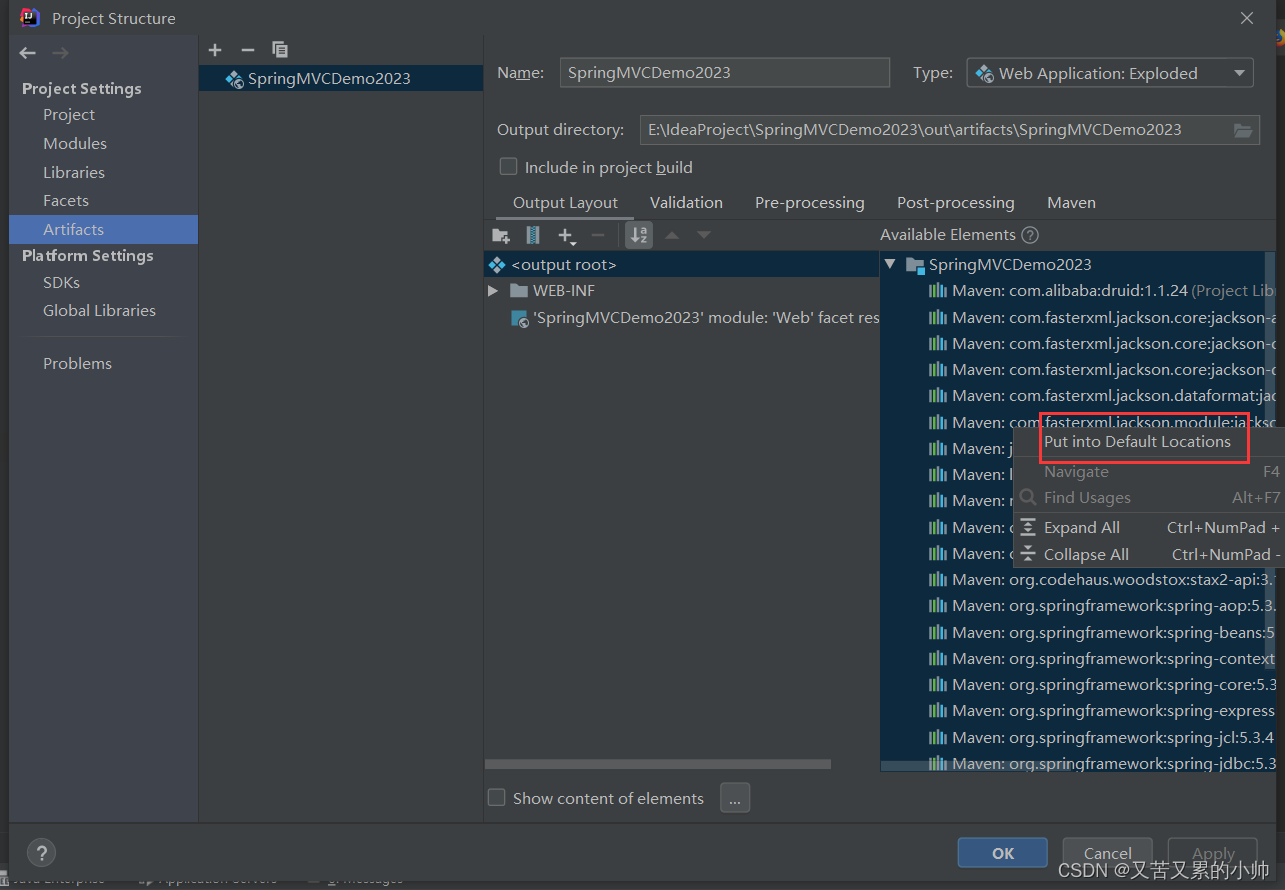Viewport: 1285px width, 890px height.
Task: Toggle sort elements by names and types
Action: (639, 235)
